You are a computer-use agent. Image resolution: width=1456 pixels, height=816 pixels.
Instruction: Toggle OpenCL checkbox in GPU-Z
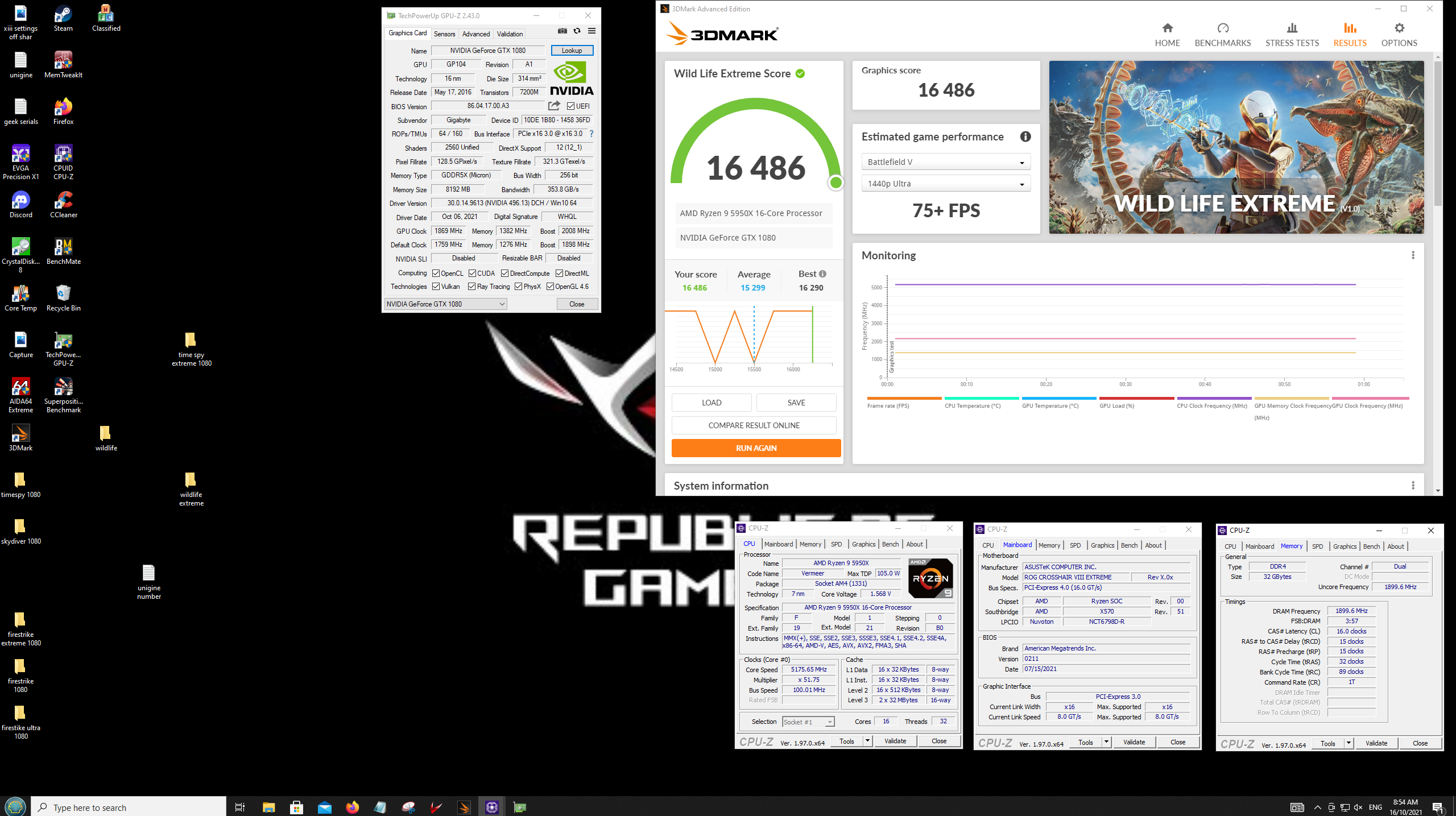(436, 274)
